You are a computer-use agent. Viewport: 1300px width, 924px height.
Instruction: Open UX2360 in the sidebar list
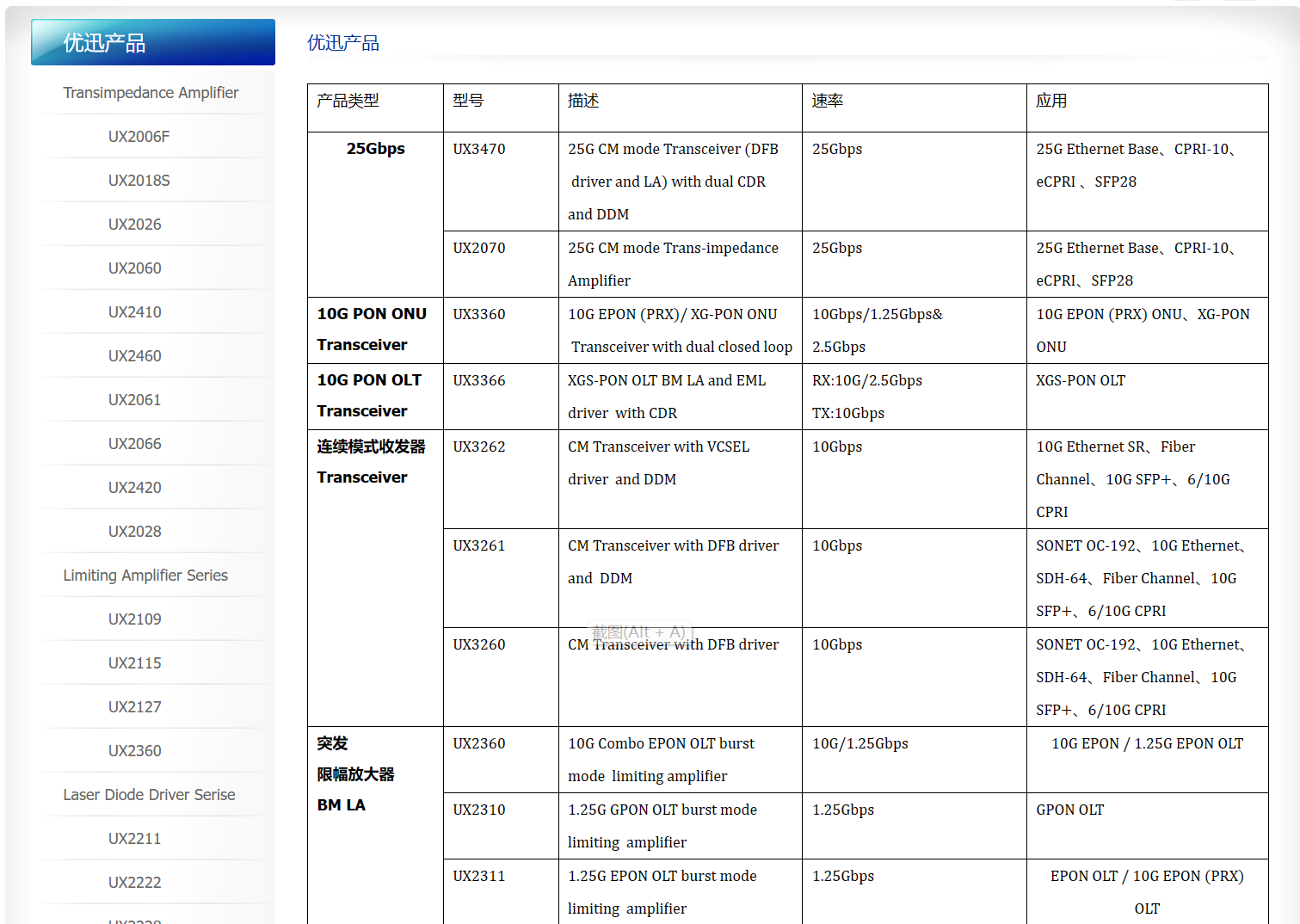coord(134,751)
